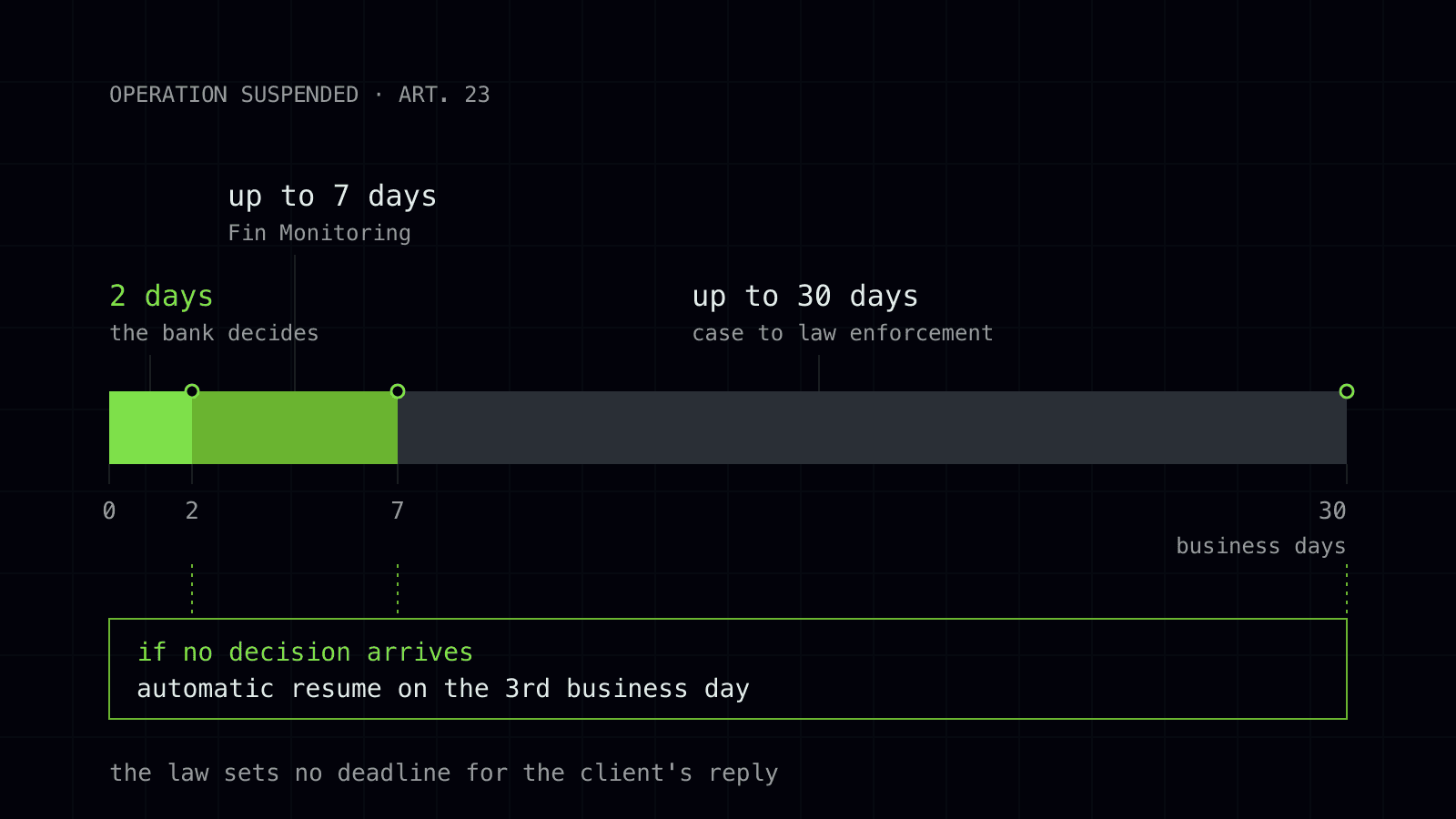This screenshot has height=819, width=1456.
Task: Select the bright green 0–2 day bar segment
Action: click(x=150, y=428)
